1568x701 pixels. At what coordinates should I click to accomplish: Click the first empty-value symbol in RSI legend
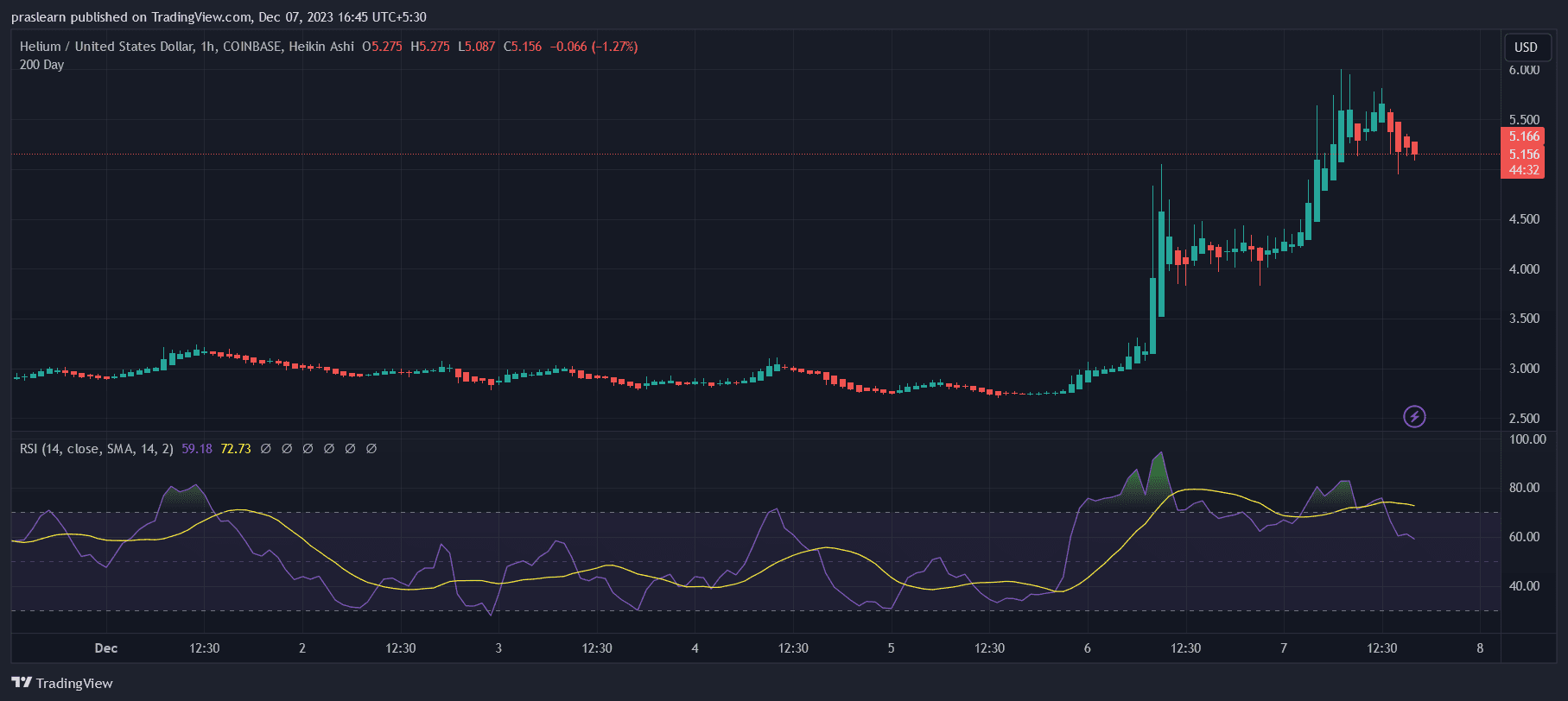[x=266, y=449]
